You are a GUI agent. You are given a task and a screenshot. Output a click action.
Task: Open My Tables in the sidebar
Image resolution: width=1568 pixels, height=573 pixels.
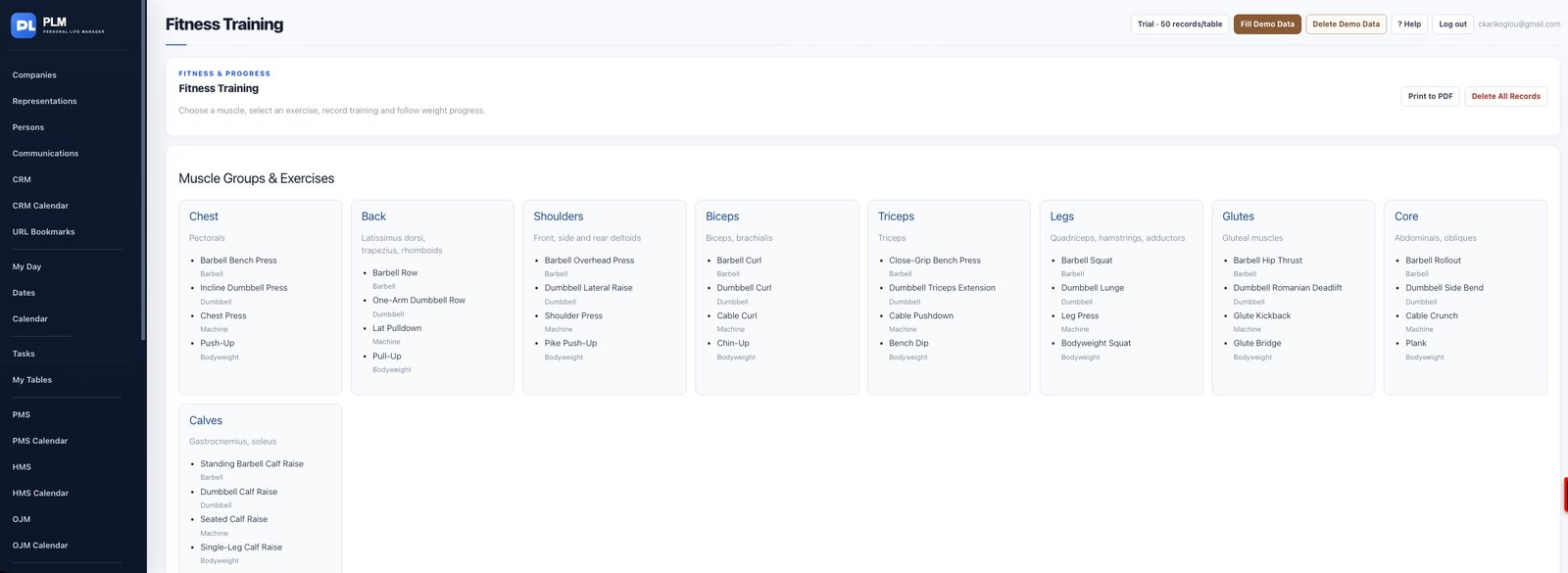(32, 380)
